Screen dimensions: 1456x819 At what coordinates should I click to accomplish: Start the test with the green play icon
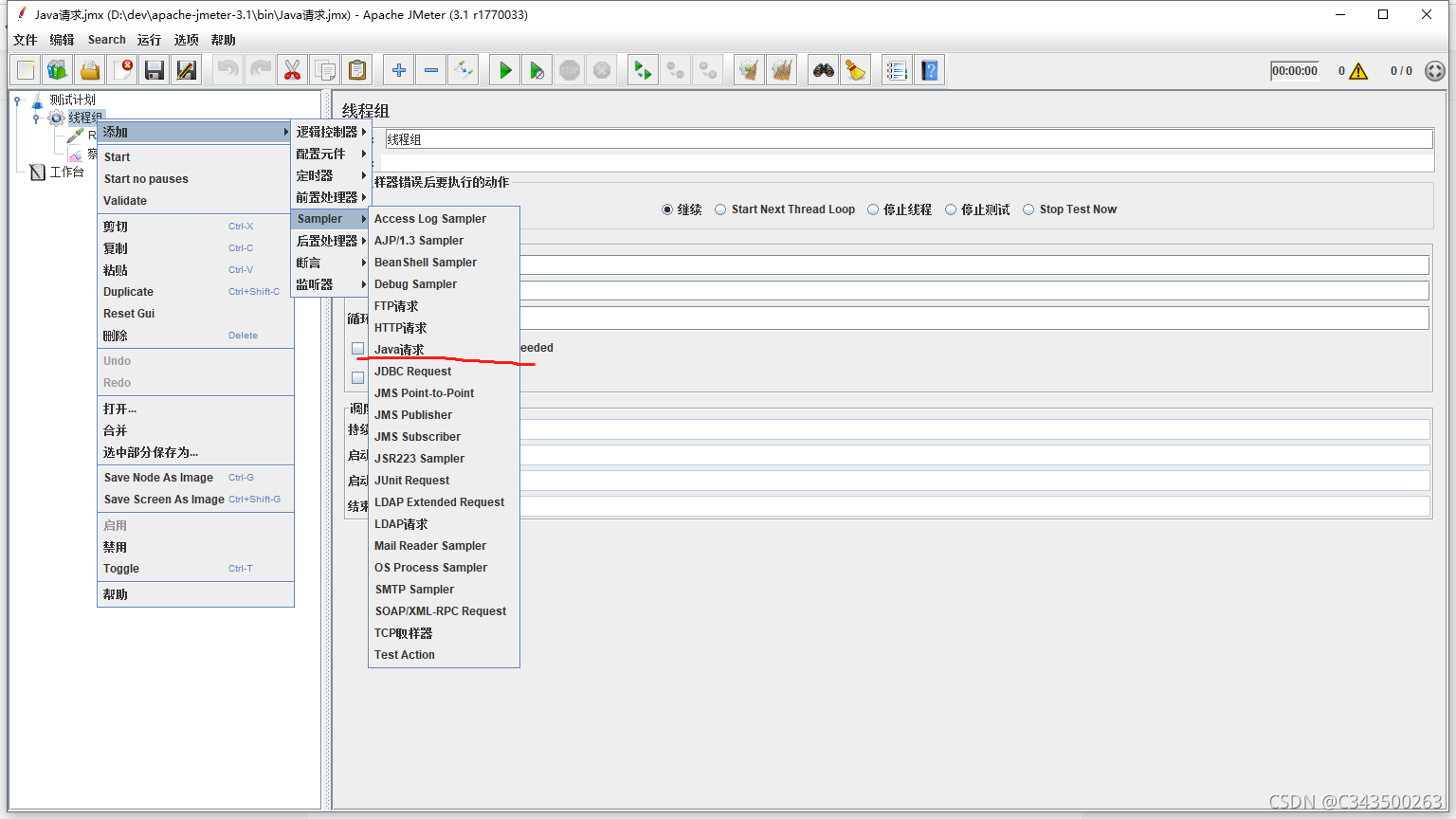(x=505, y=70)
